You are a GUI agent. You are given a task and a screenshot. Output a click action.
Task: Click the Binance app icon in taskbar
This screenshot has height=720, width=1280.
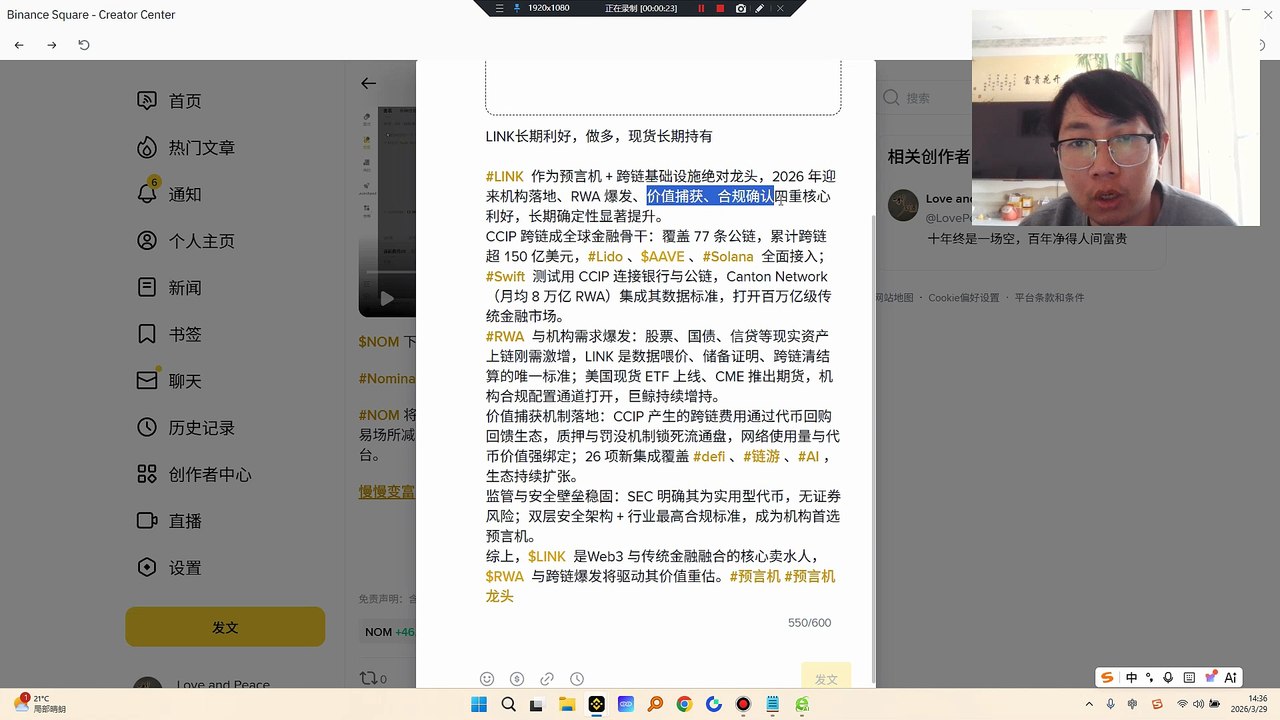click(x=596, y=705)
